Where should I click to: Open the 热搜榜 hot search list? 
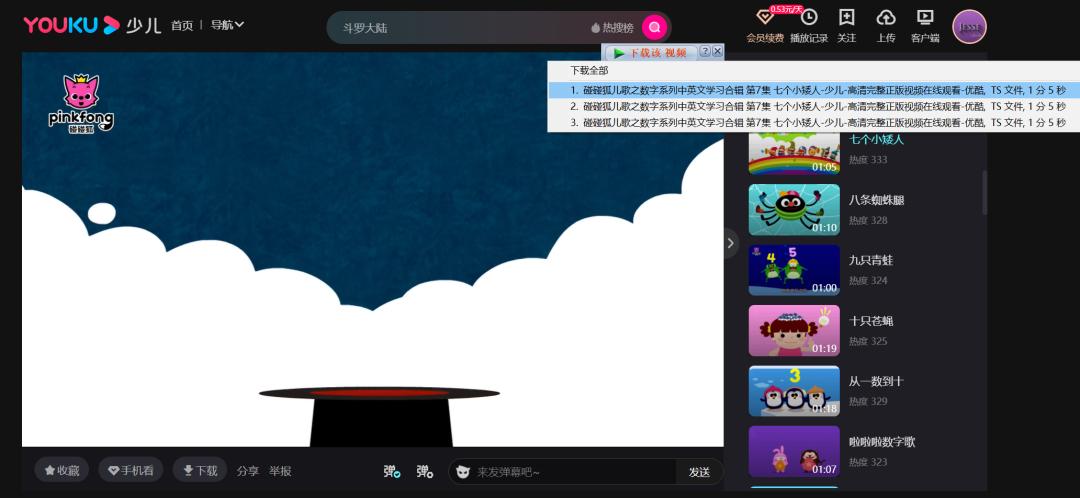click(612, 28)
